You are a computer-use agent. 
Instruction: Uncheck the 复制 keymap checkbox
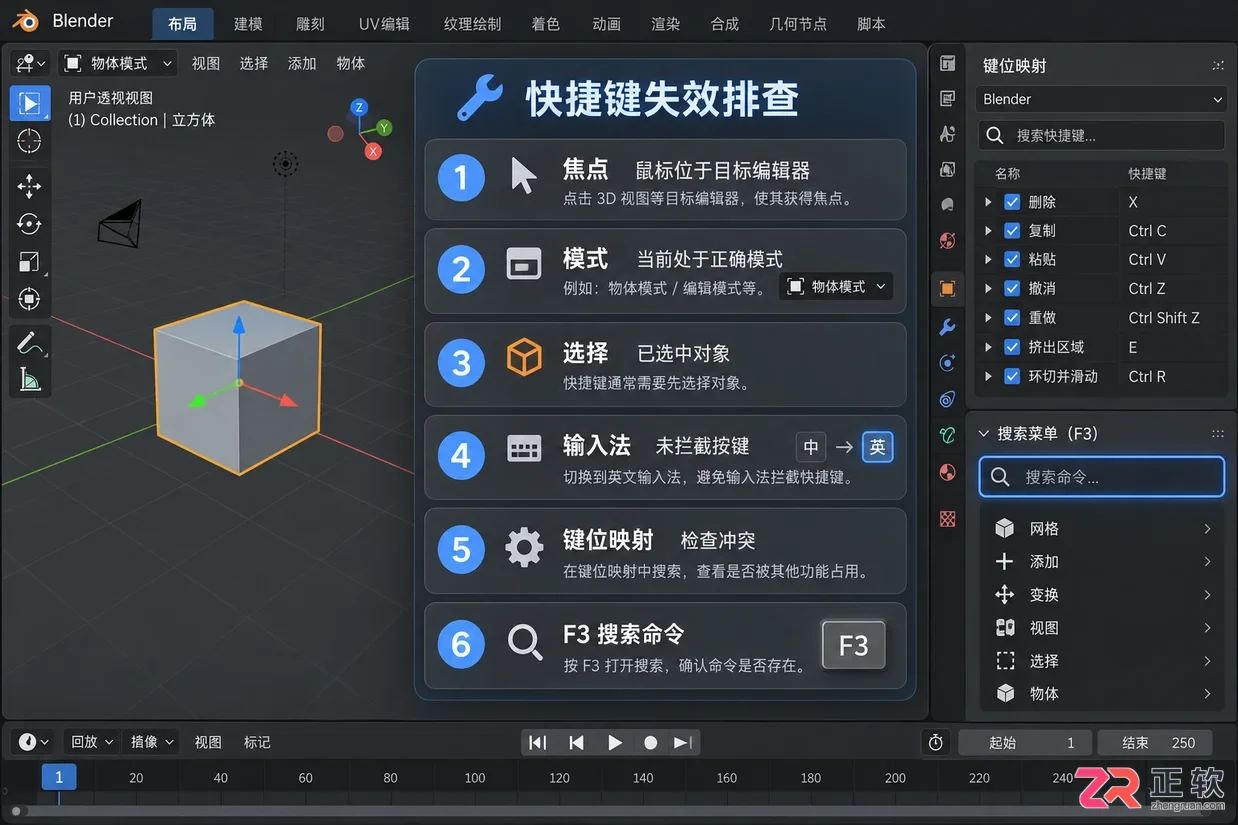coord(1012,231)
